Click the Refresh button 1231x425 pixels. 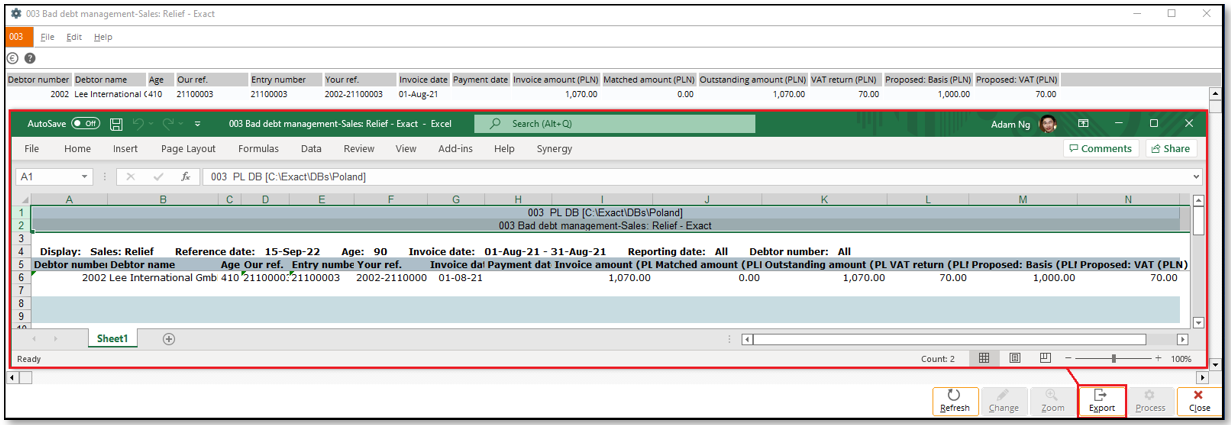[x=955, y=401]
